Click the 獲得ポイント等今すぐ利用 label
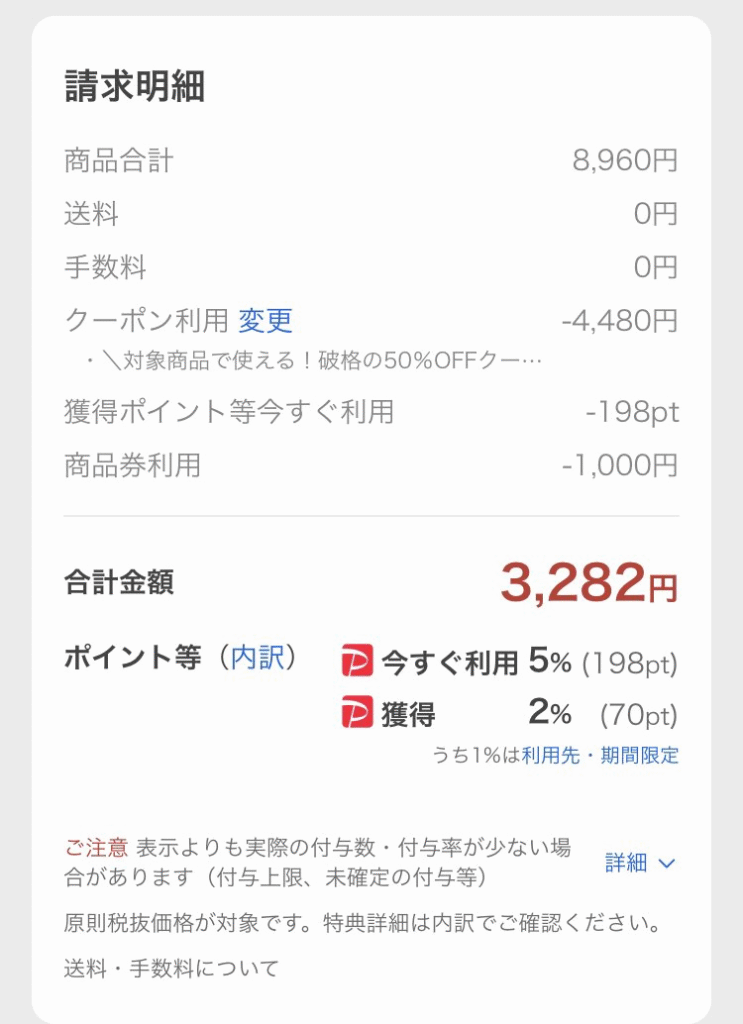Viewport: 743px width, 1024px height. (229, 412)
